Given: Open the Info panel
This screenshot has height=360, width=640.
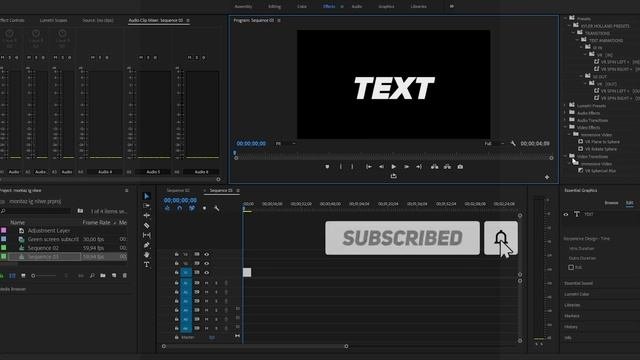Looking at the screenshot, I should (x=568, y=338).
